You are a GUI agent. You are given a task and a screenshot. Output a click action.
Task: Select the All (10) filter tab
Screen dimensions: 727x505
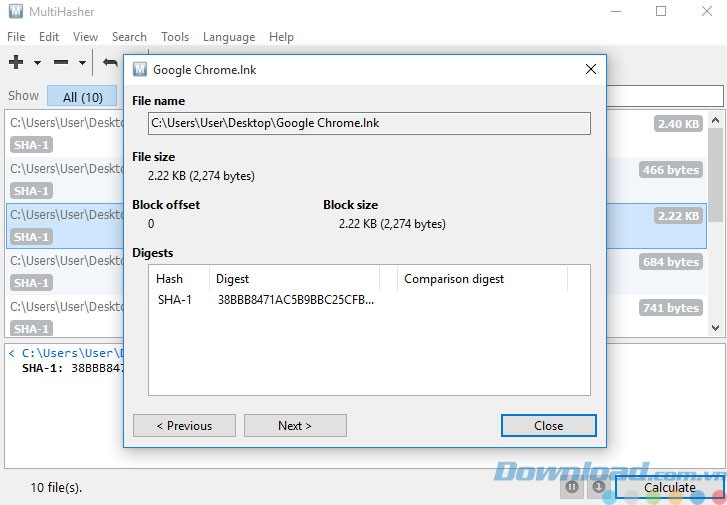[82, 97]
